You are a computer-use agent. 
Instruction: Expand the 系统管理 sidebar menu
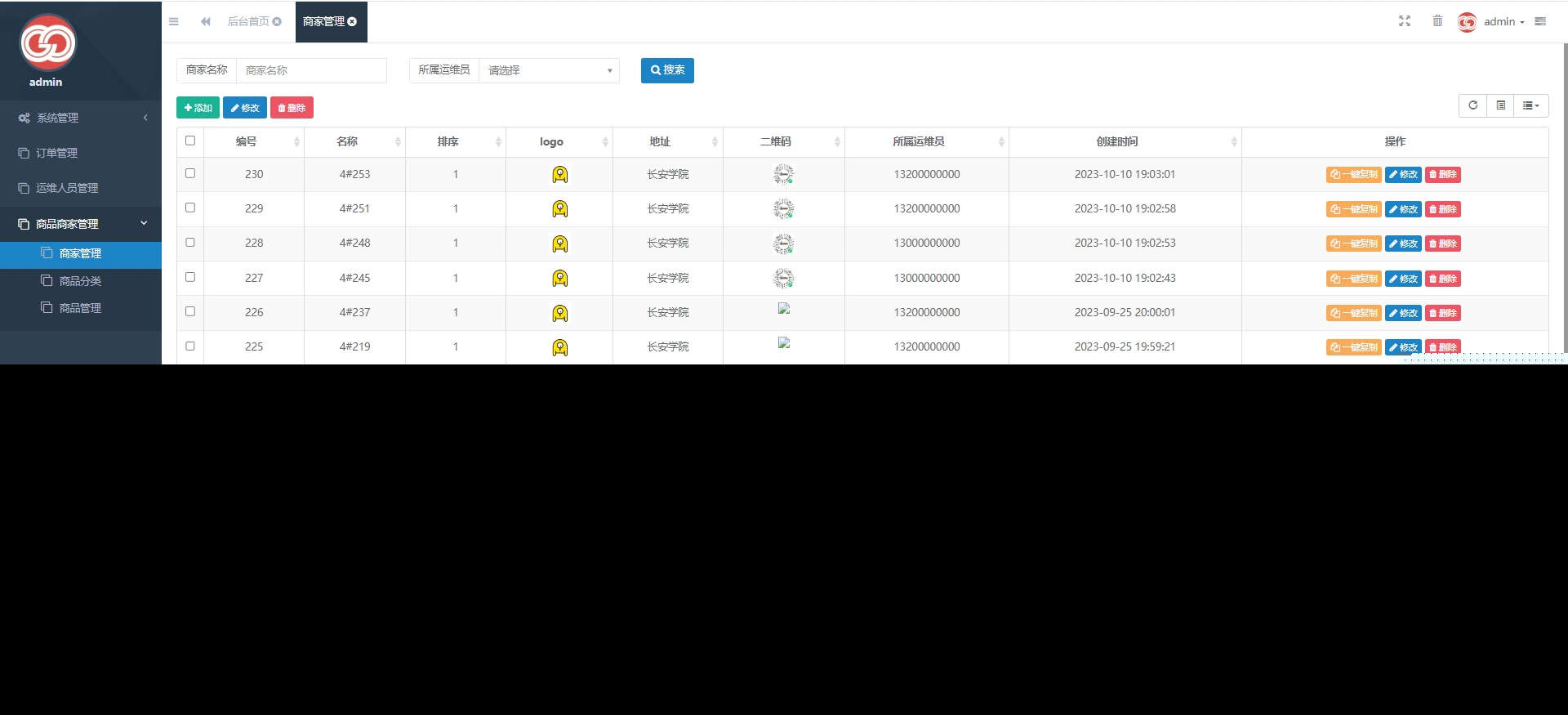[81, 118]
